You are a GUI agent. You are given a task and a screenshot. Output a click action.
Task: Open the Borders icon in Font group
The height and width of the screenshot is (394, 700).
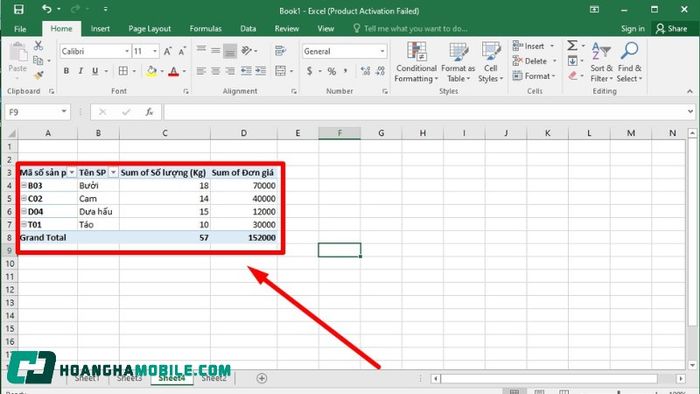coord(123,71)
